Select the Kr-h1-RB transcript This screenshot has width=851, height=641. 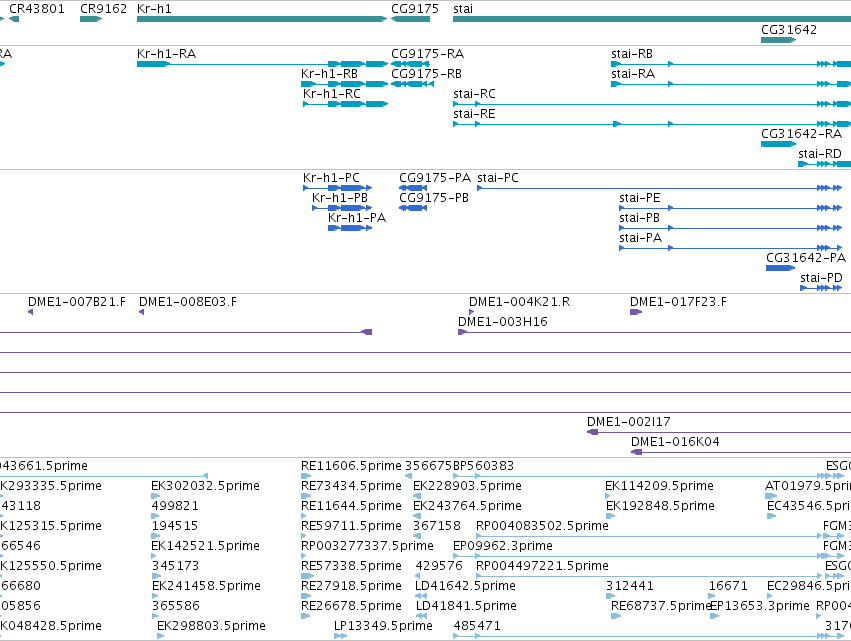click(x=344, y=84)
